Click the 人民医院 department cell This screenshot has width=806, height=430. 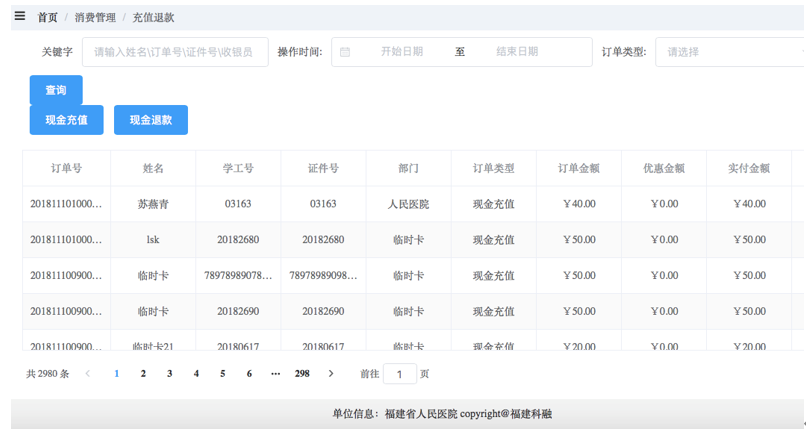tap(409, 204)
